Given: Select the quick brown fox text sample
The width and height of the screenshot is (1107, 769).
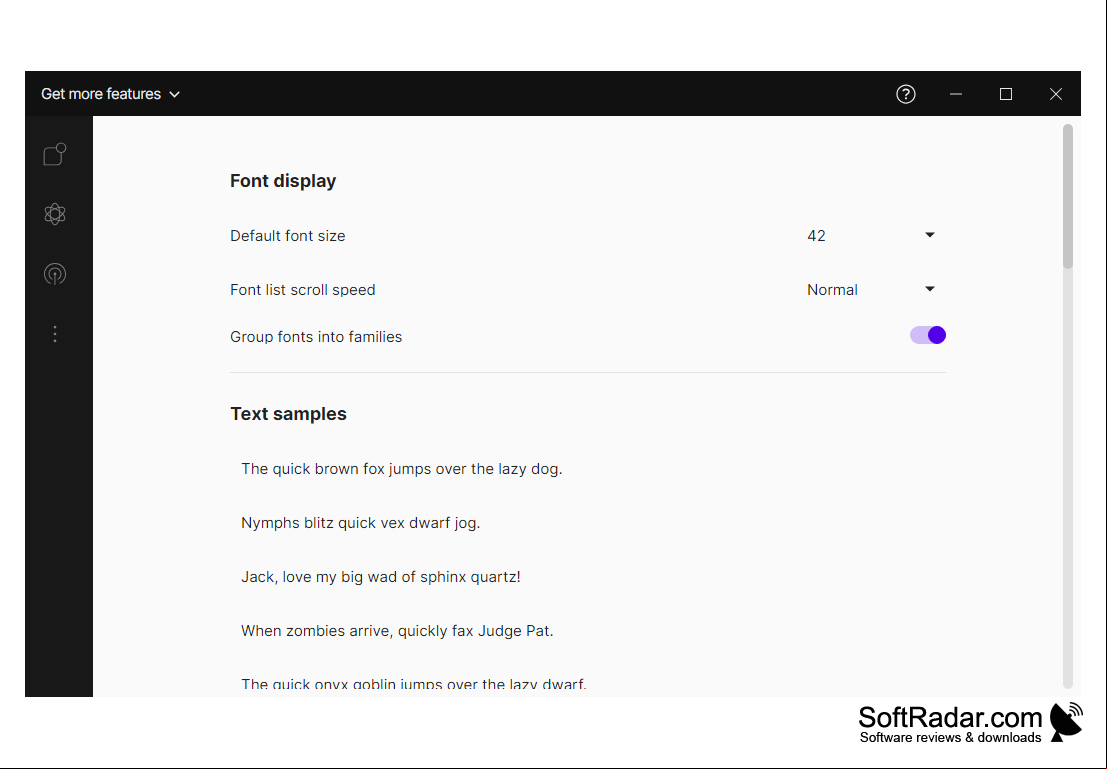Looking at the screenshot, I should pos(402,469).
